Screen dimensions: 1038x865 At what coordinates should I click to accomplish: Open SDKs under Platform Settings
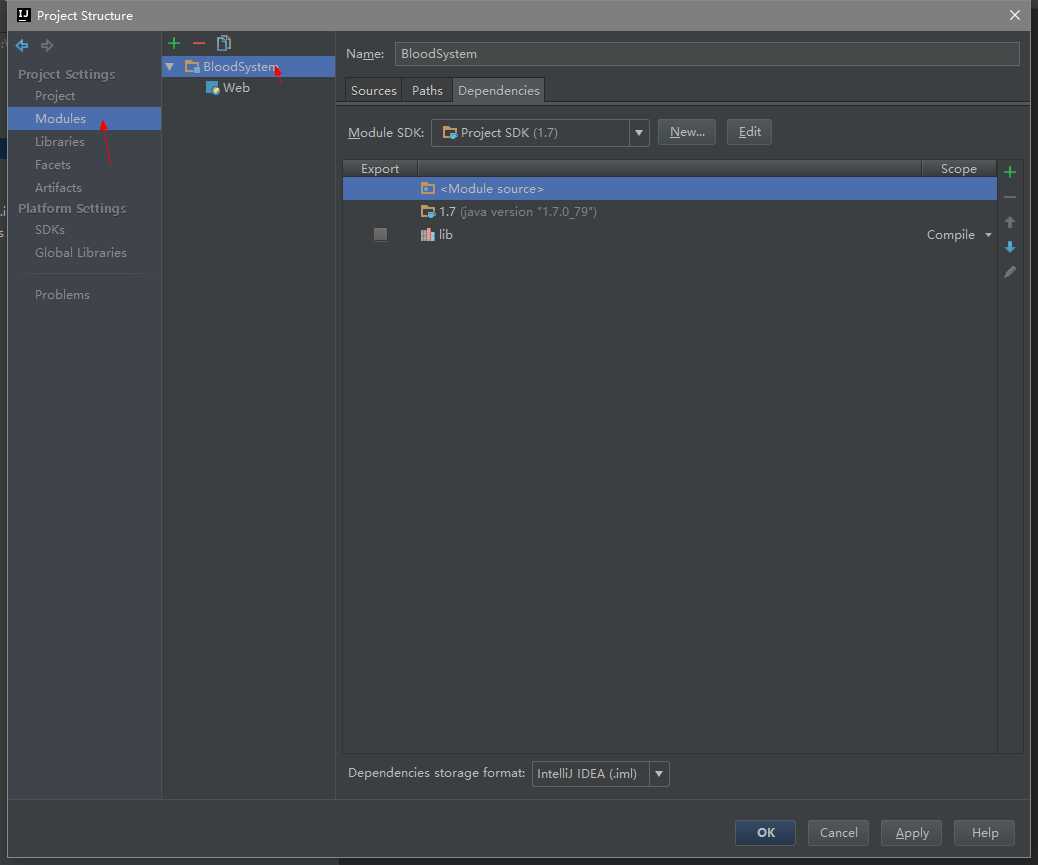[x=50, y=230]
